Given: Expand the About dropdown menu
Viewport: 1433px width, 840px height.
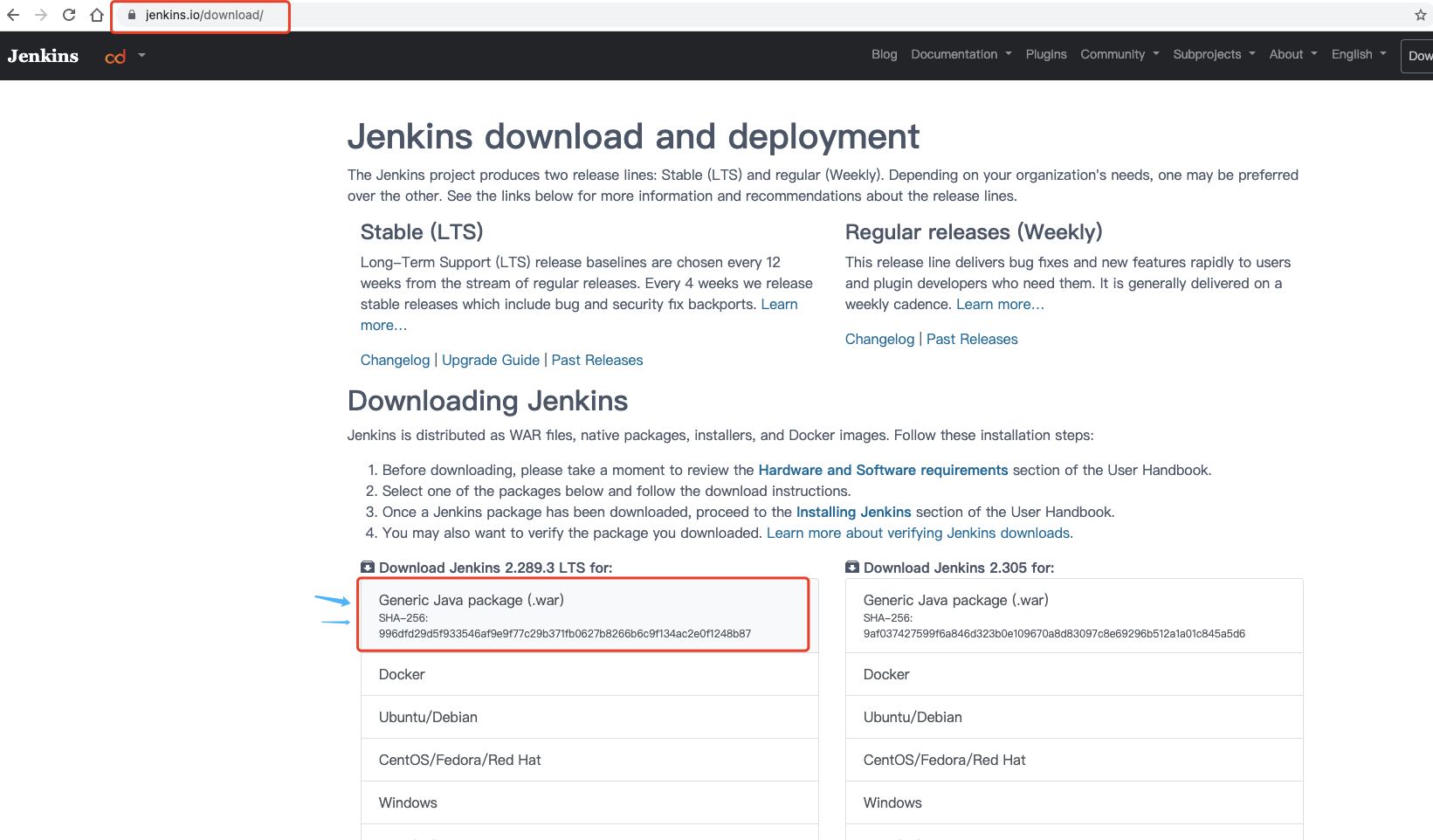Looking at the screenshot, I should coord(1293,54).
